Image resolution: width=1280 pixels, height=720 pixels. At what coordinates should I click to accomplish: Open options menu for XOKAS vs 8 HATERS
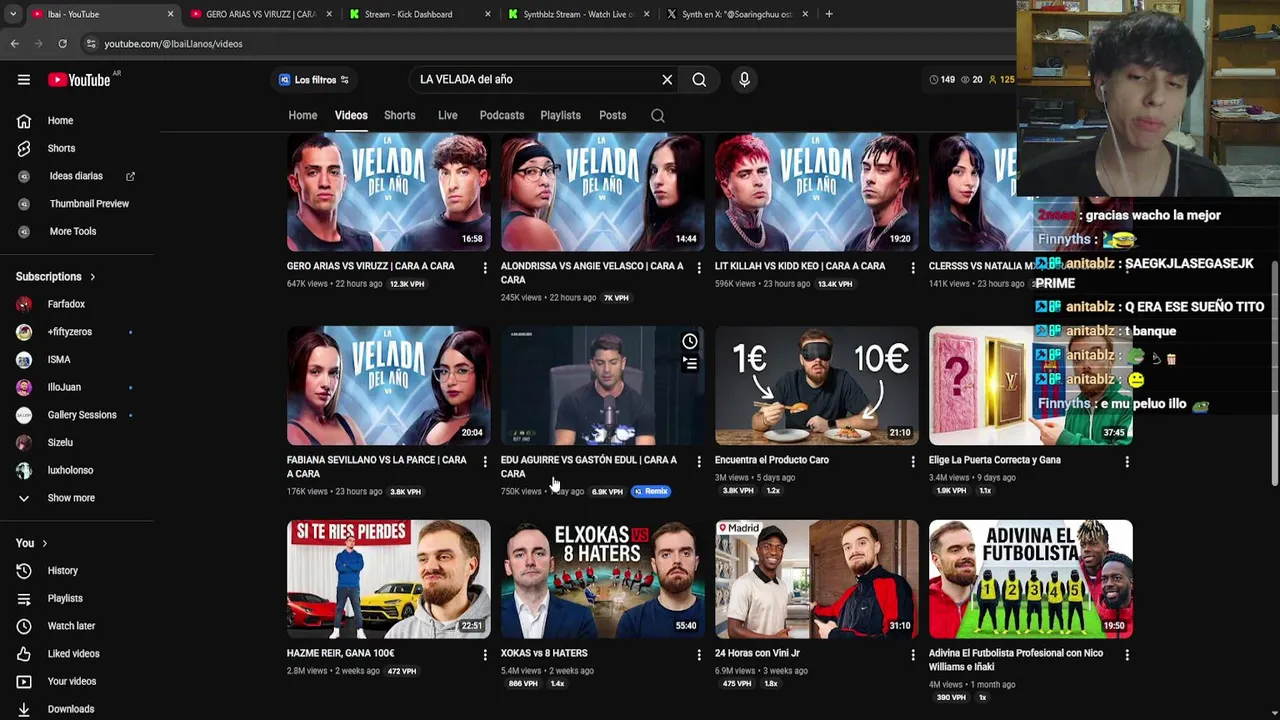(699, 654)
